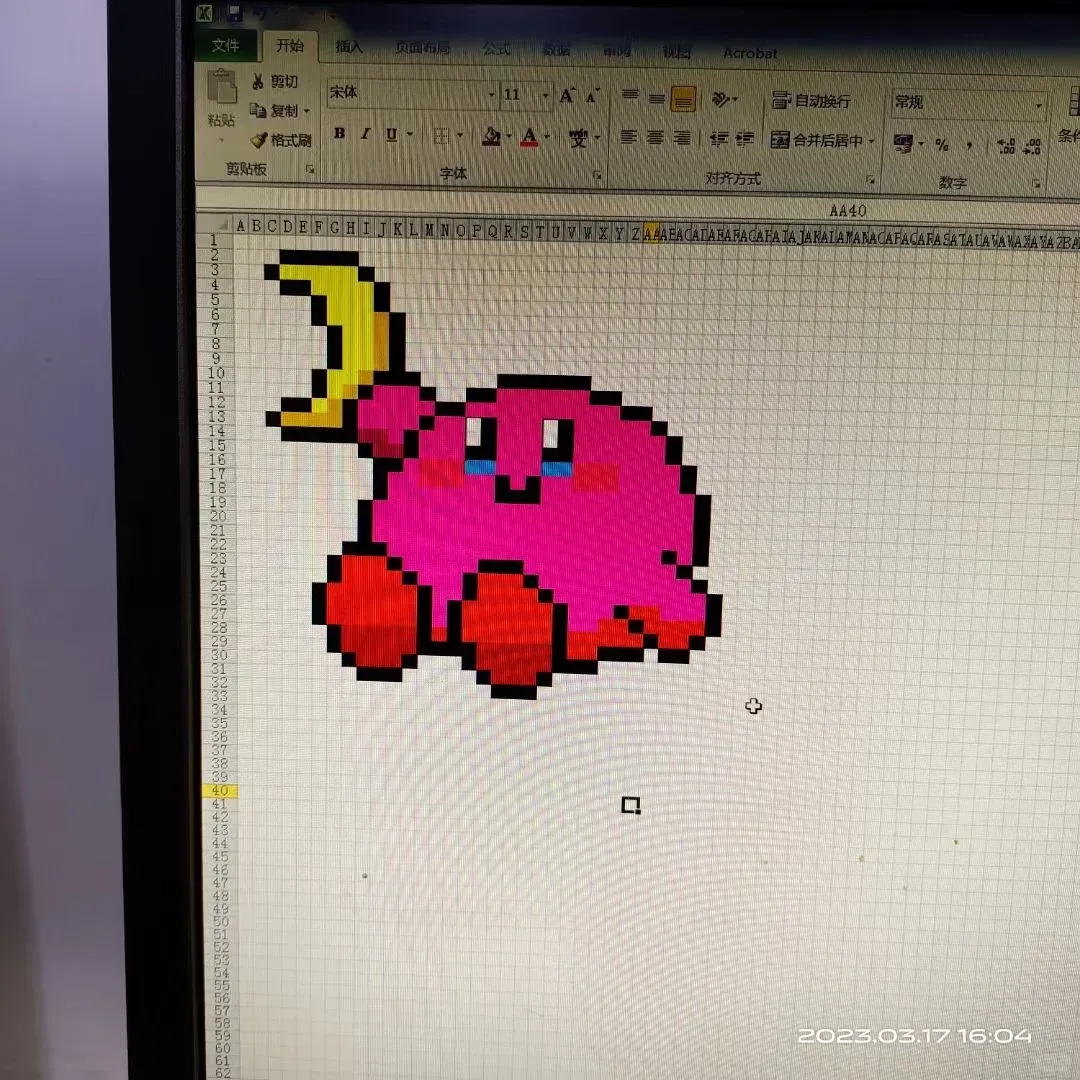Click the decrease decimal icon
The width and height of the screenshot is (1080, 1080).
1032,146
